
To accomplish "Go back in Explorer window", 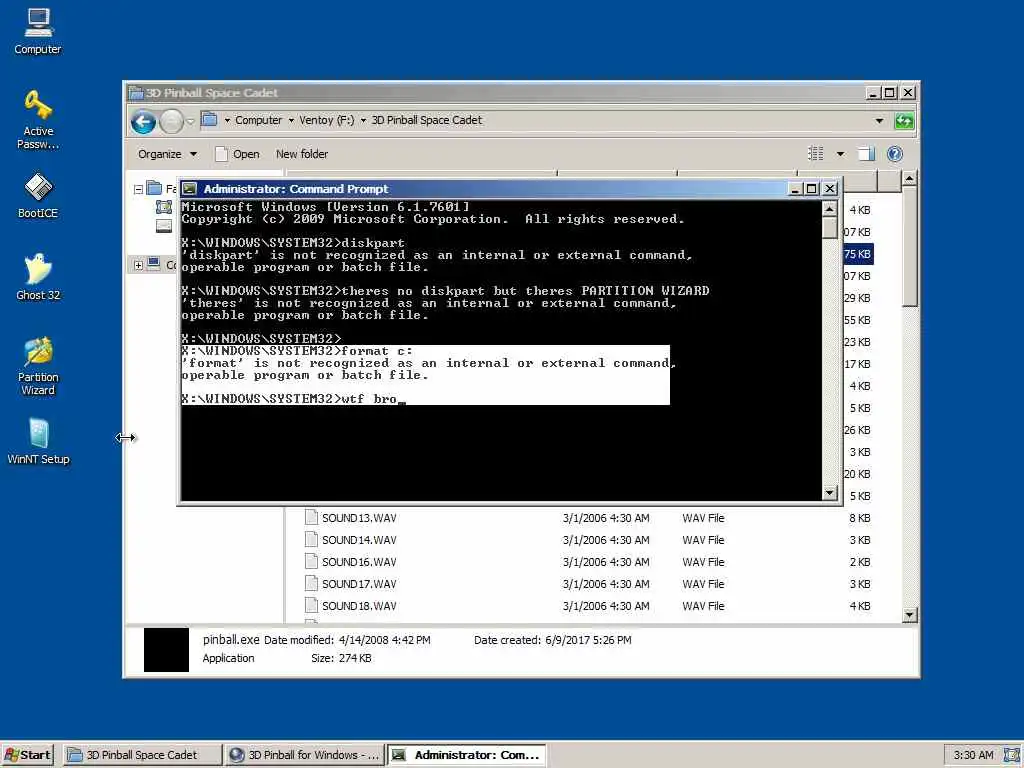I will [144, 121].
